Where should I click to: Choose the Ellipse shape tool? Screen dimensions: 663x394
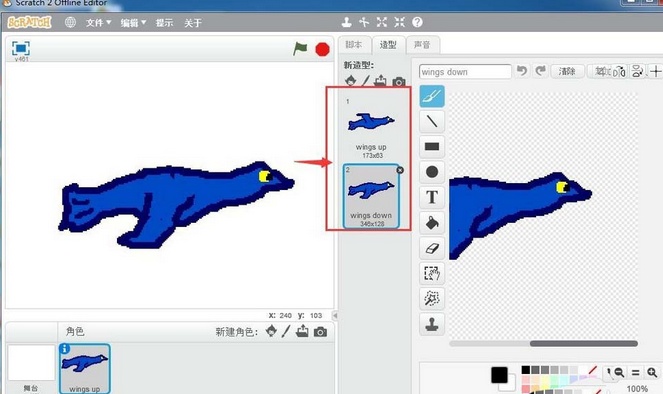point(432,172)
